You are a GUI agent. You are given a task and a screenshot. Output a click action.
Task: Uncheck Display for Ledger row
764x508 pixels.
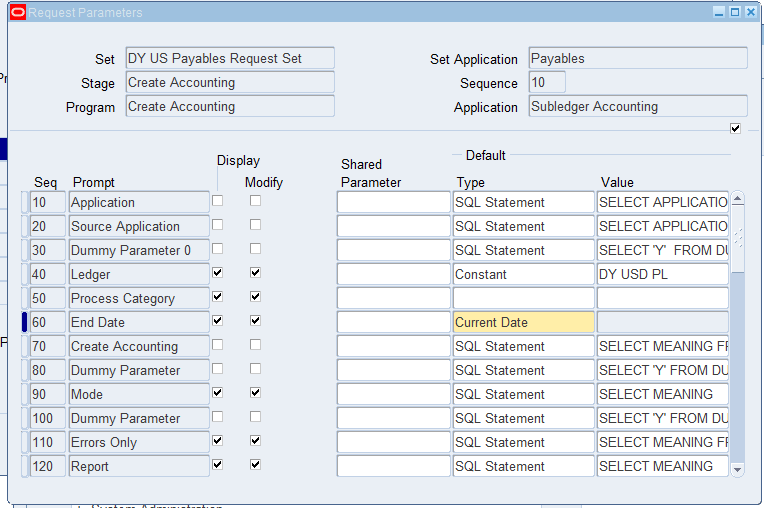point(217,273)
